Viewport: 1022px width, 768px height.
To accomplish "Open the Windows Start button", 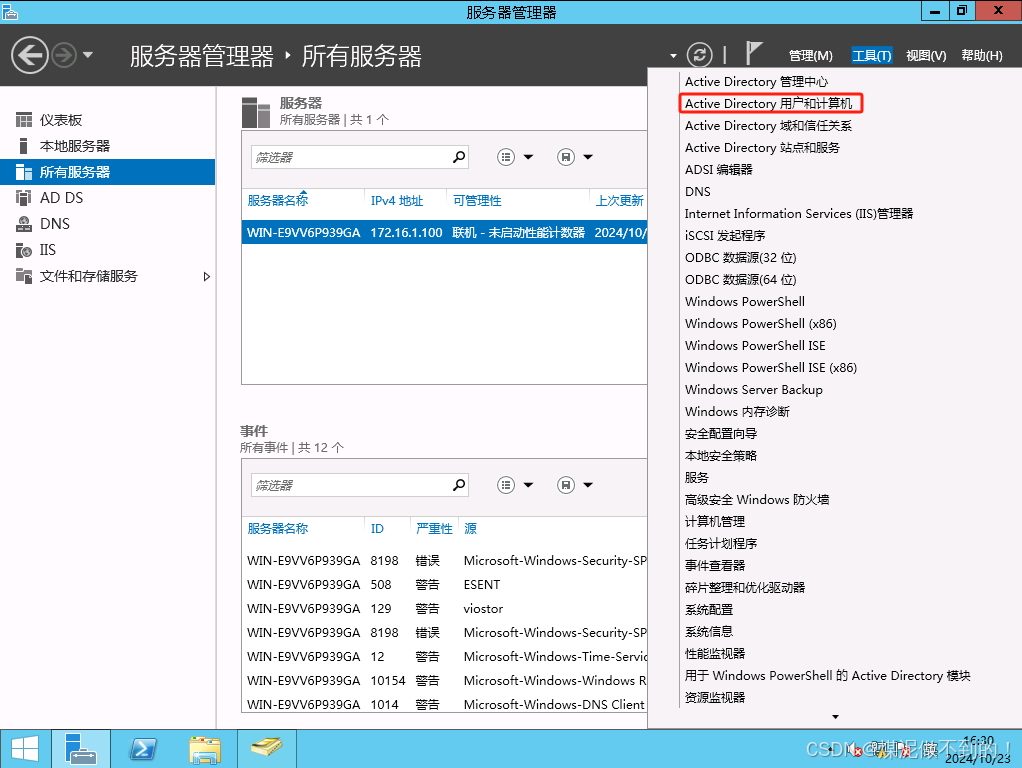I will point(25,749).
